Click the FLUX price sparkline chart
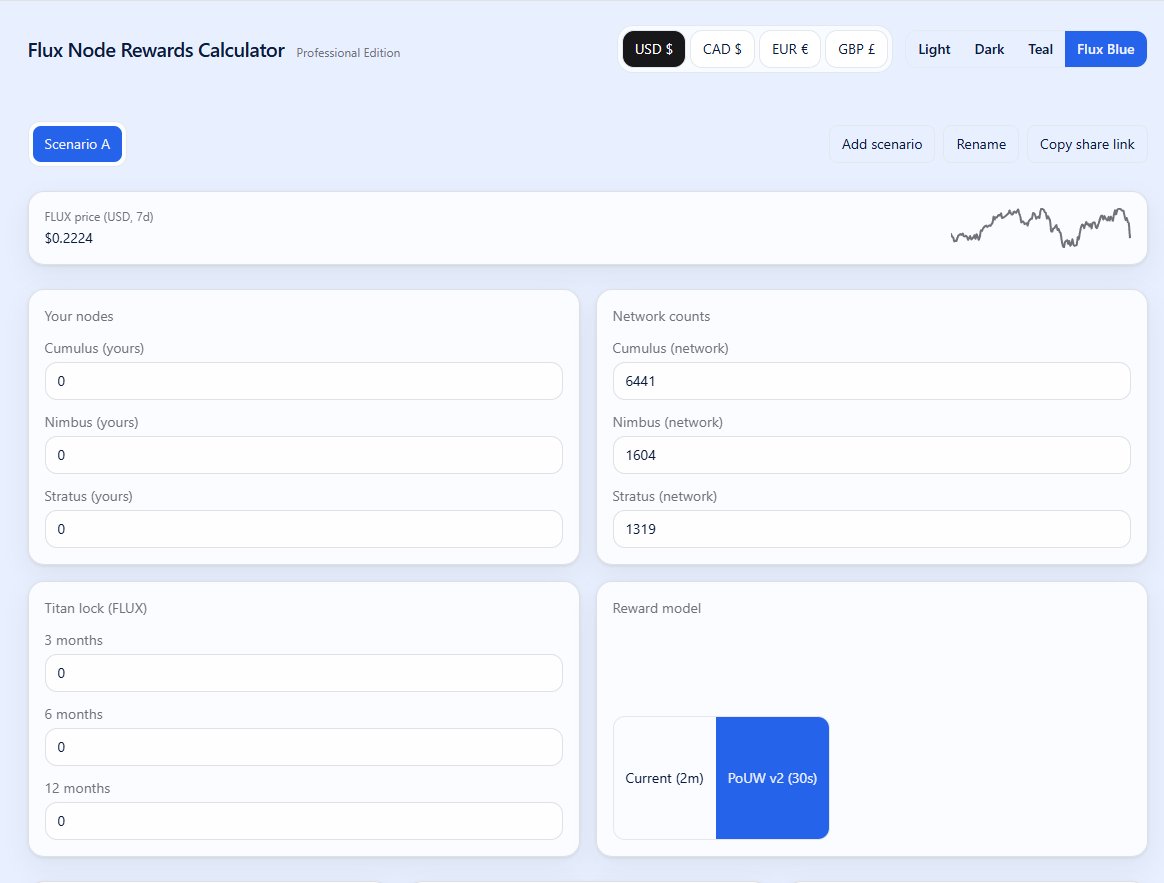This screenshot has width=1164, height=883. [1041, 227]
